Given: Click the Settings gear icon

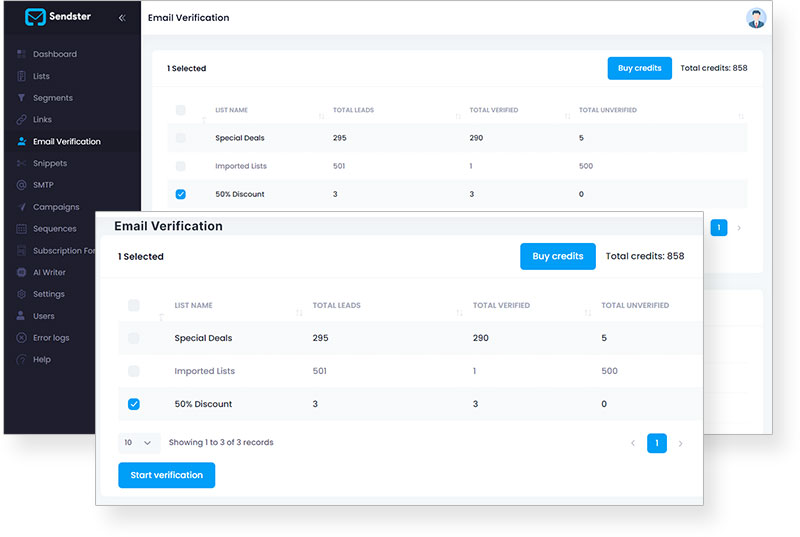Looking at the screenshot, I should pos(21,294).
